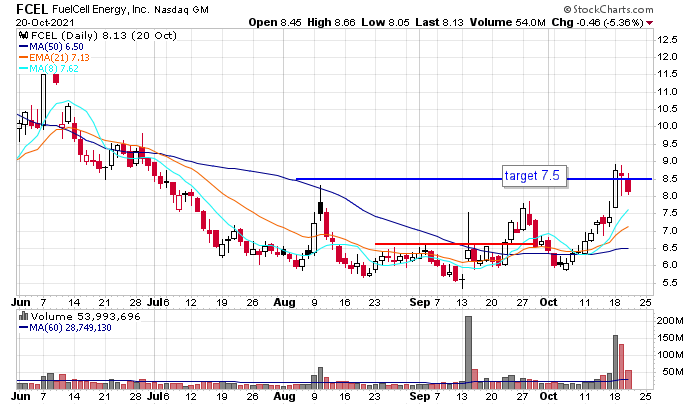Click the MA(50) 6.50 legend entry
700x405 pixels.
[x=56, y=46]
